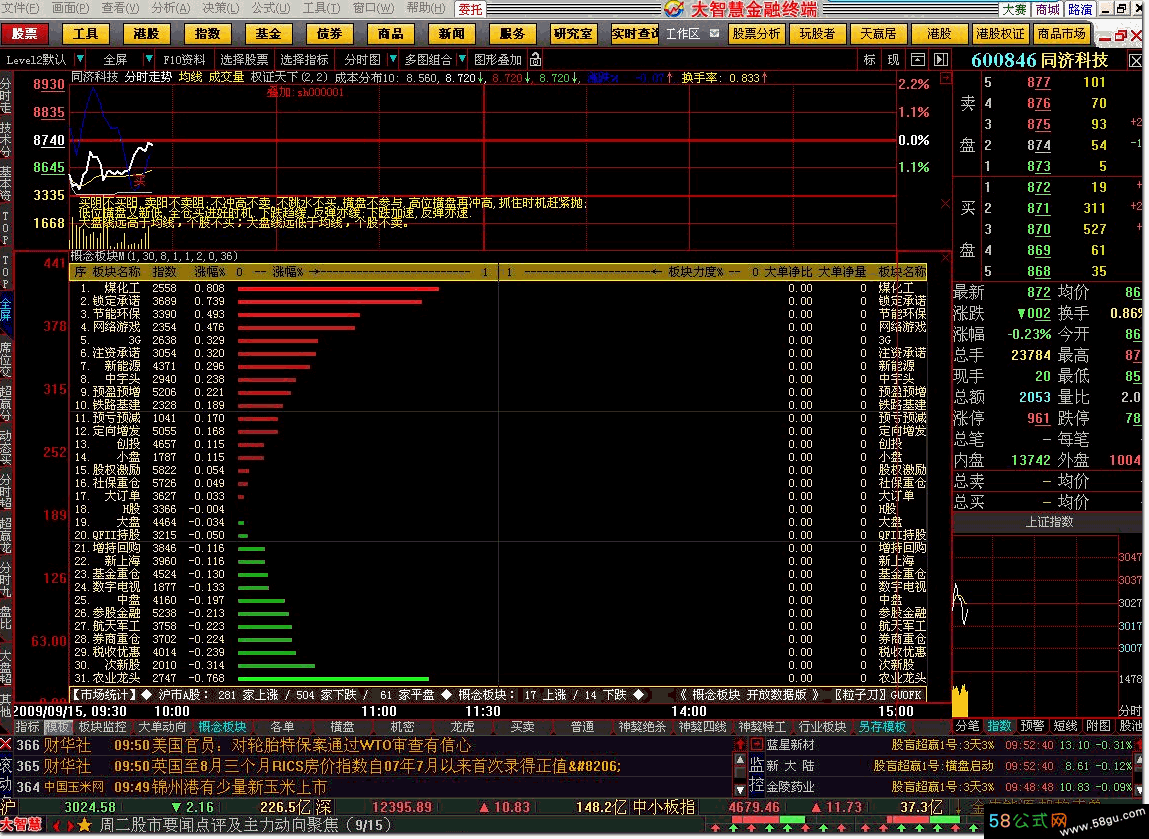Click the red arrow icon beside the 2.2% label
The height and width of the screenshot is (839, 1149).
[x=945, y=78]
